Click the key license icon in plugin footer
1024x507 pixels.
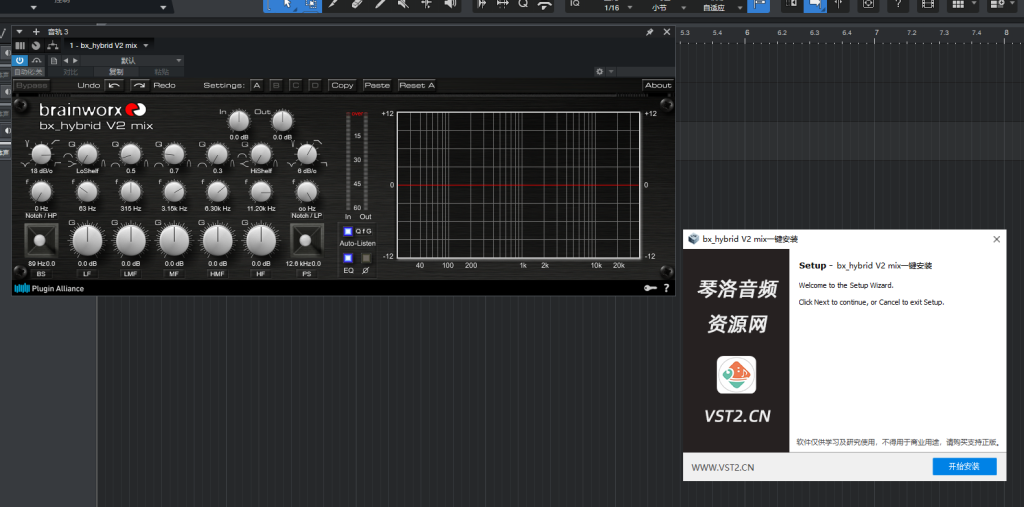pyautogui.click(x=650, y=288)
